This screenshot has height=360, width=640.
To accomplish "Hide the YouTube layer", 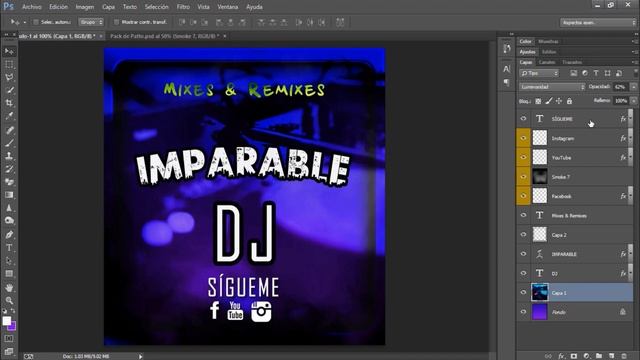I will [x=523, y=157].
